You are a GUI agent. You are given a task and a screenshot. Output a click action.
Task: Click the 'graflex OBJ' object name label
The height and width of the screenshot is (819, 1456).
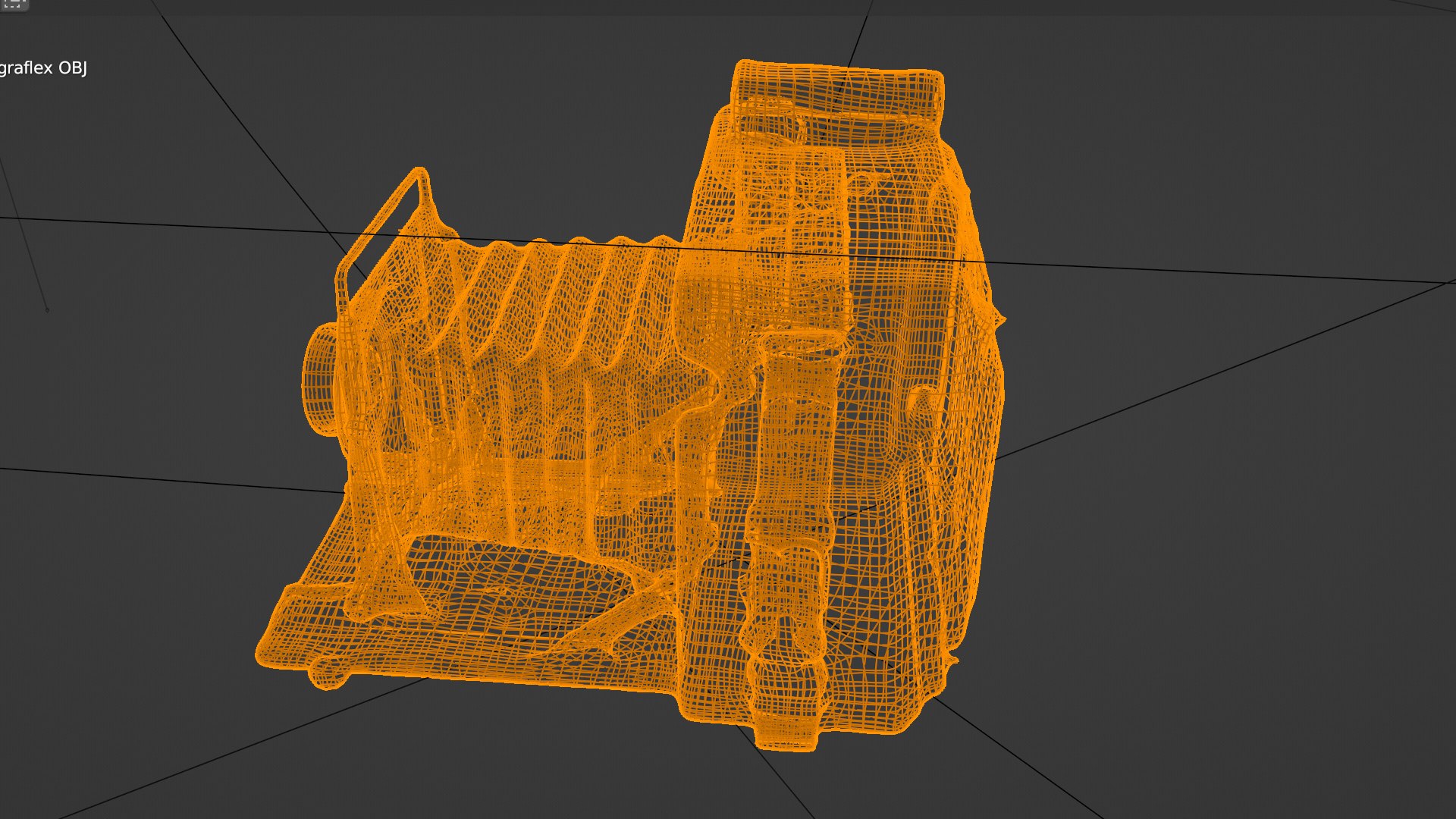(x=42, y=68)
